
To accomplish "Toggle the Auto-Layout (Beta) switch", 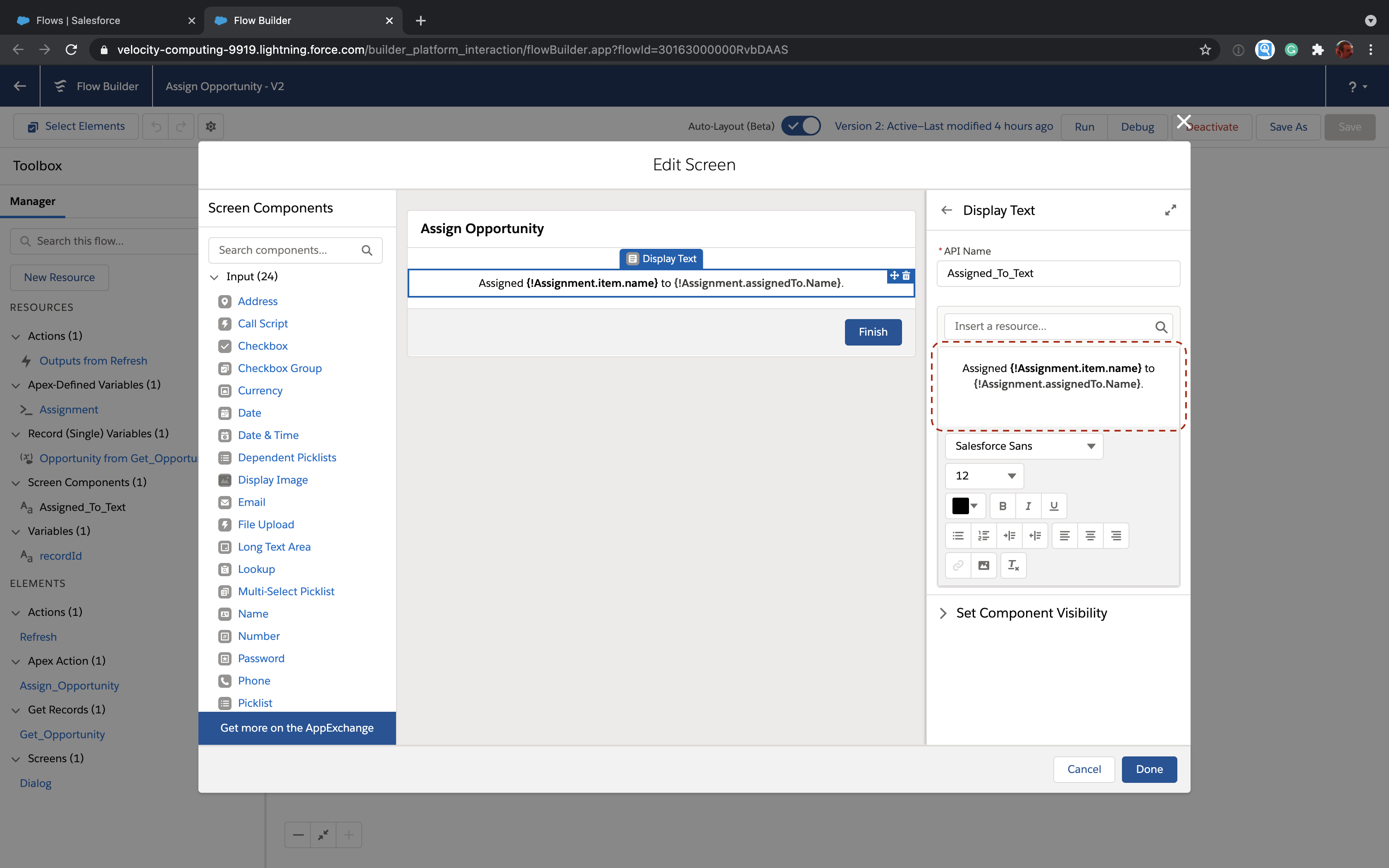I will click(801, 126).
